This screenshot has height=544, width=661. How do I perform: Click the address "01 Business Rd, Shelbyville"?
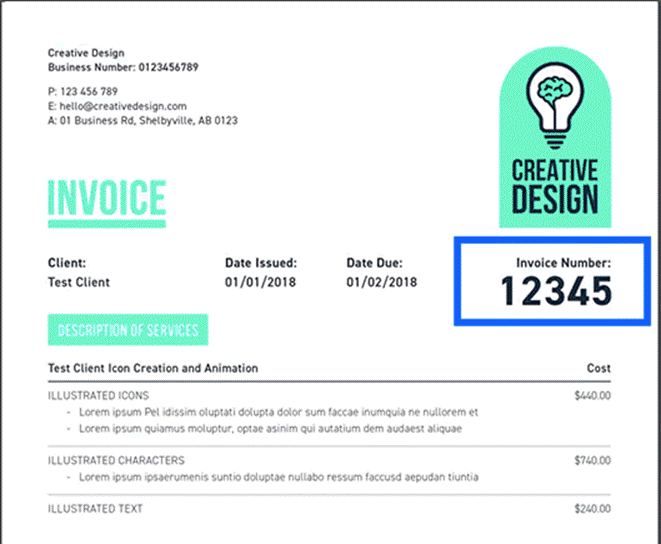(127, 121)
